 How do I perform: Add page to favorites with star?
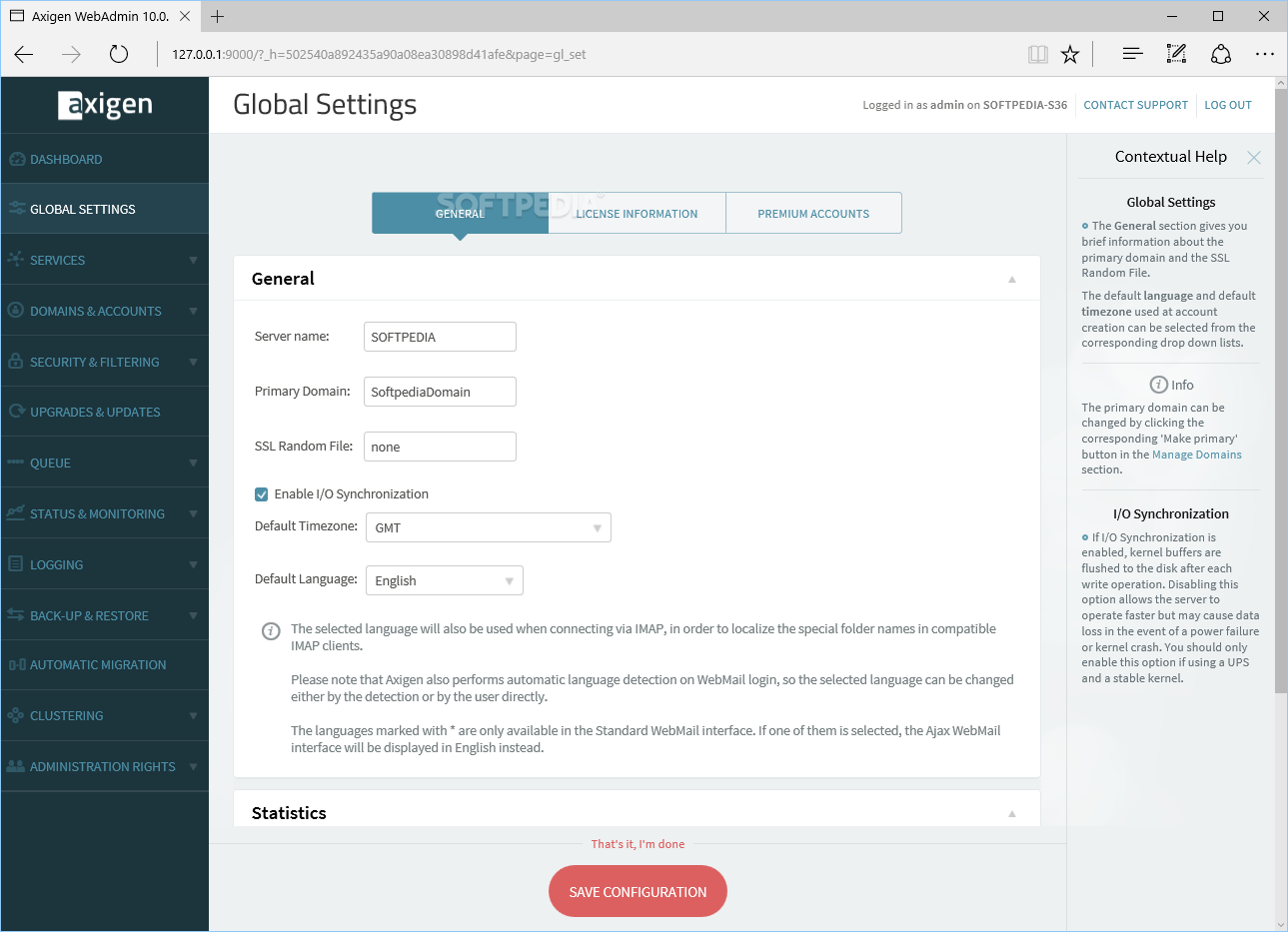(1070, 55)
